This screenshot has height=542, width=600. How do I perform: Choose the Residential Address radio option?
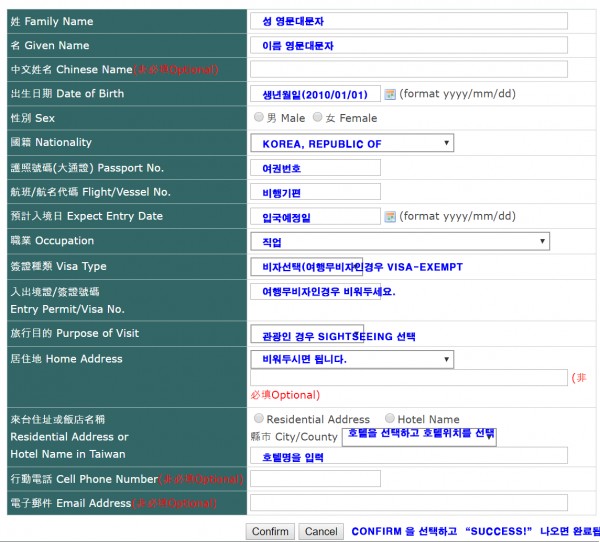(x=259, y=418)
